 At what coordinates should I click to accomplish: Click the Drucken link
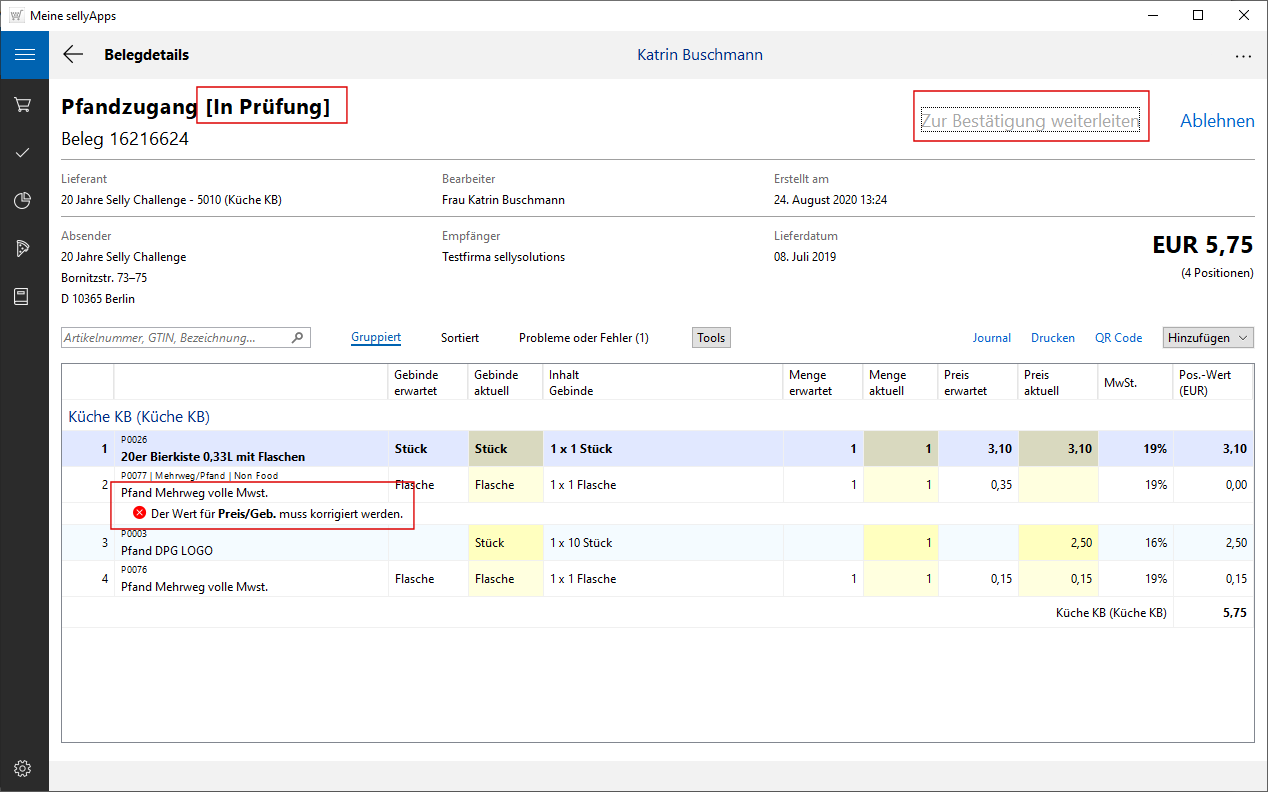[x=1052, y=338]
